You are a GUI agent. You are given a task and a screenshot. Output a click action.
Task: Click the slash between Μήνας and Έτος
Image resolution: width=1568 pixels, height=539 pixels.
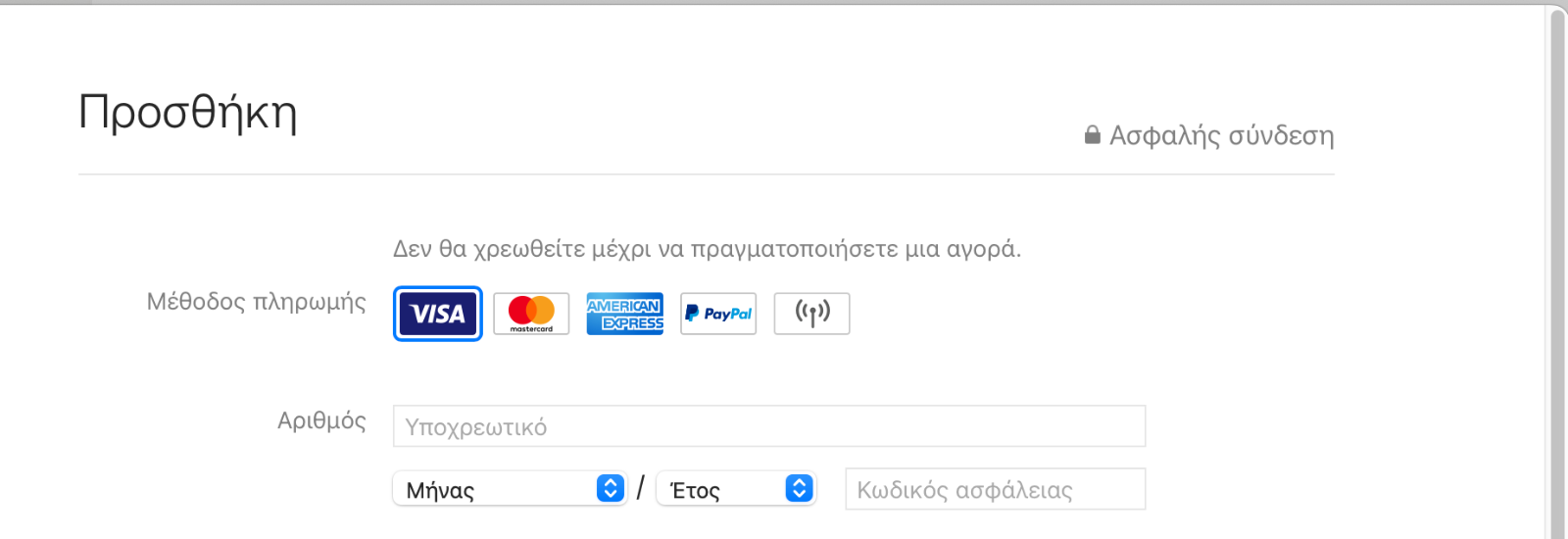641,487
